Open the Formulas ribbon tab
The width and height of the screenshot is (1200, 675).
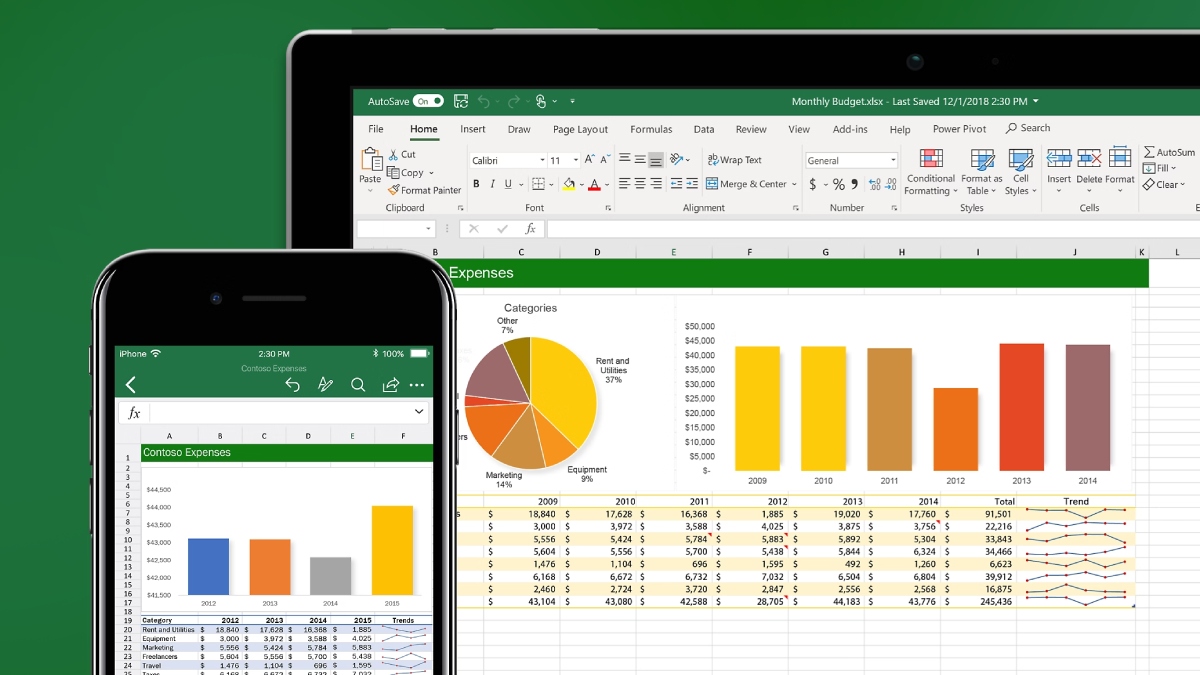coord(651,129)
